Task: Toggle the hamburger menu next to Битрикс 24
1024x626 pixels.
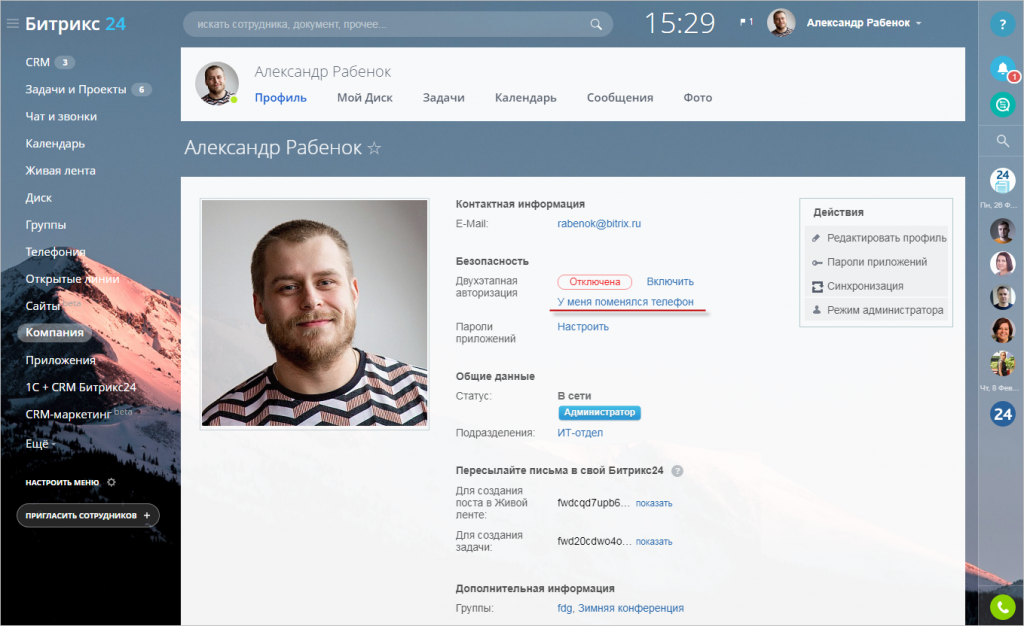Action: [12, 24]
